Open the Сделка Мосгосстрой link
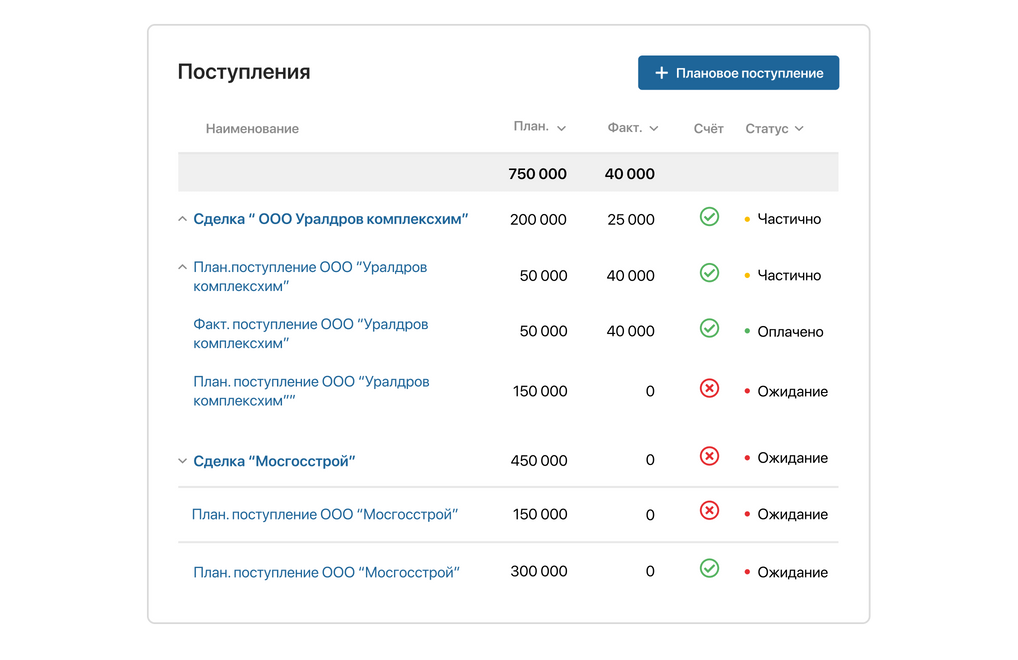This screenshot has height=660, width=1018. pos(276,459)
